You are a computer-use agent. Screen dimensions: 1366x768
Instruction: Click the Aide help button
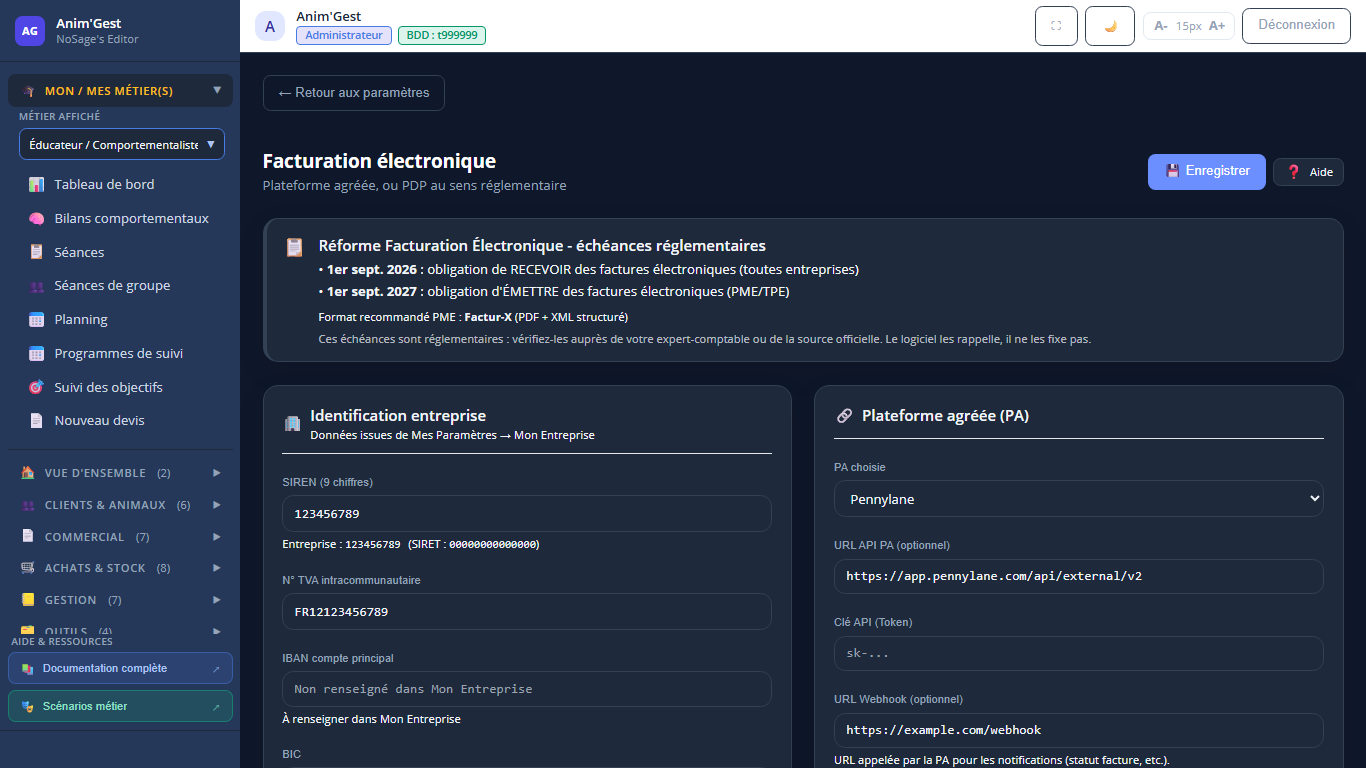(x=1308, y=172)
